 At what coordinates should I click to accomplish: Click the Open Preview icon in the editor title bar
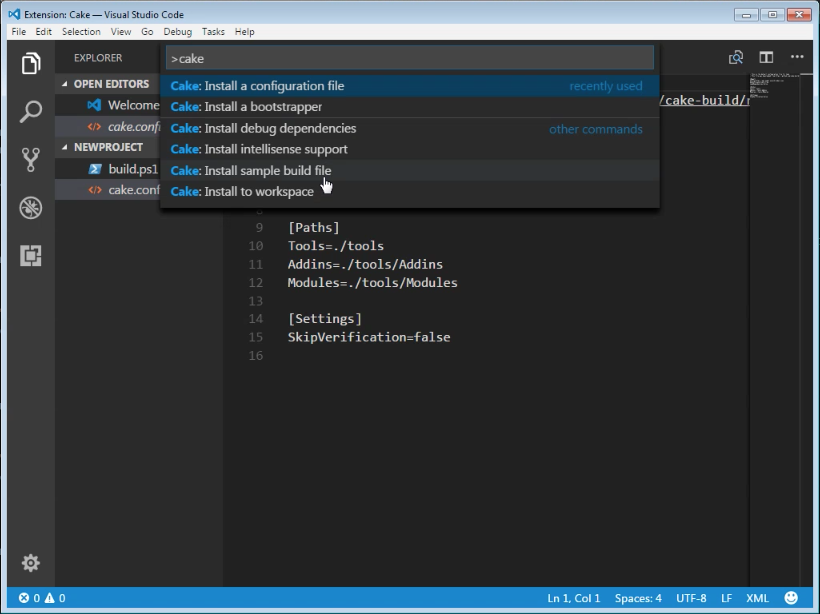coord(736,58)
